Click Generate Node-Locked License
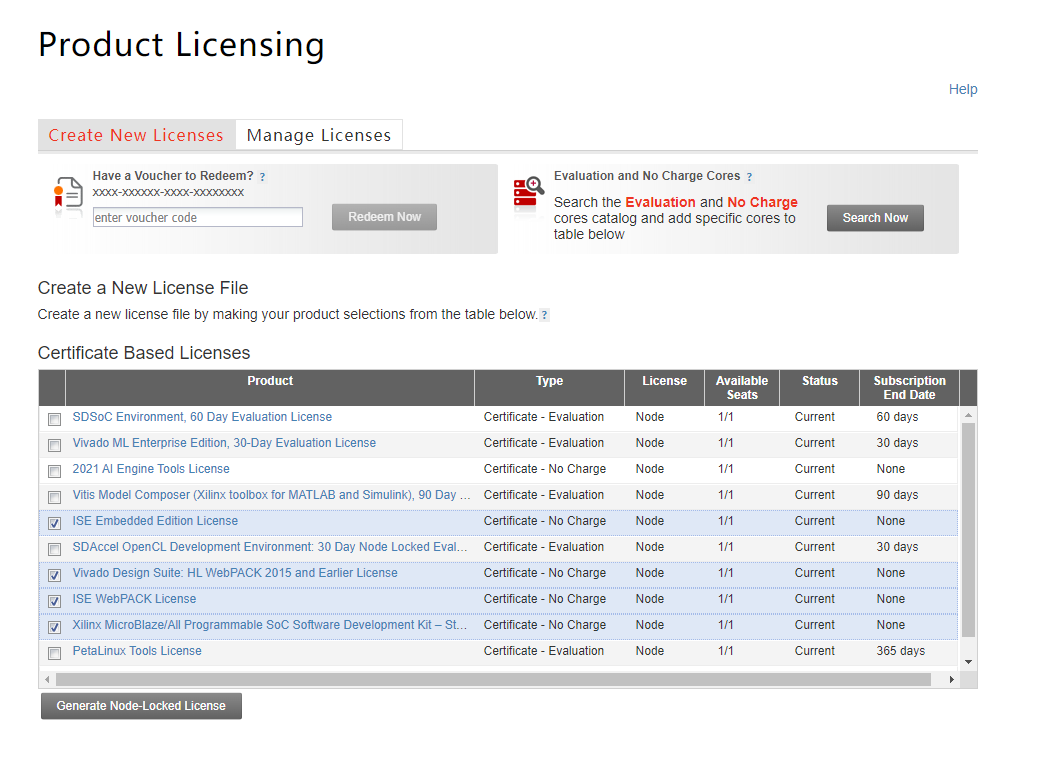The image size is (1057, 781). click(140, 705)
